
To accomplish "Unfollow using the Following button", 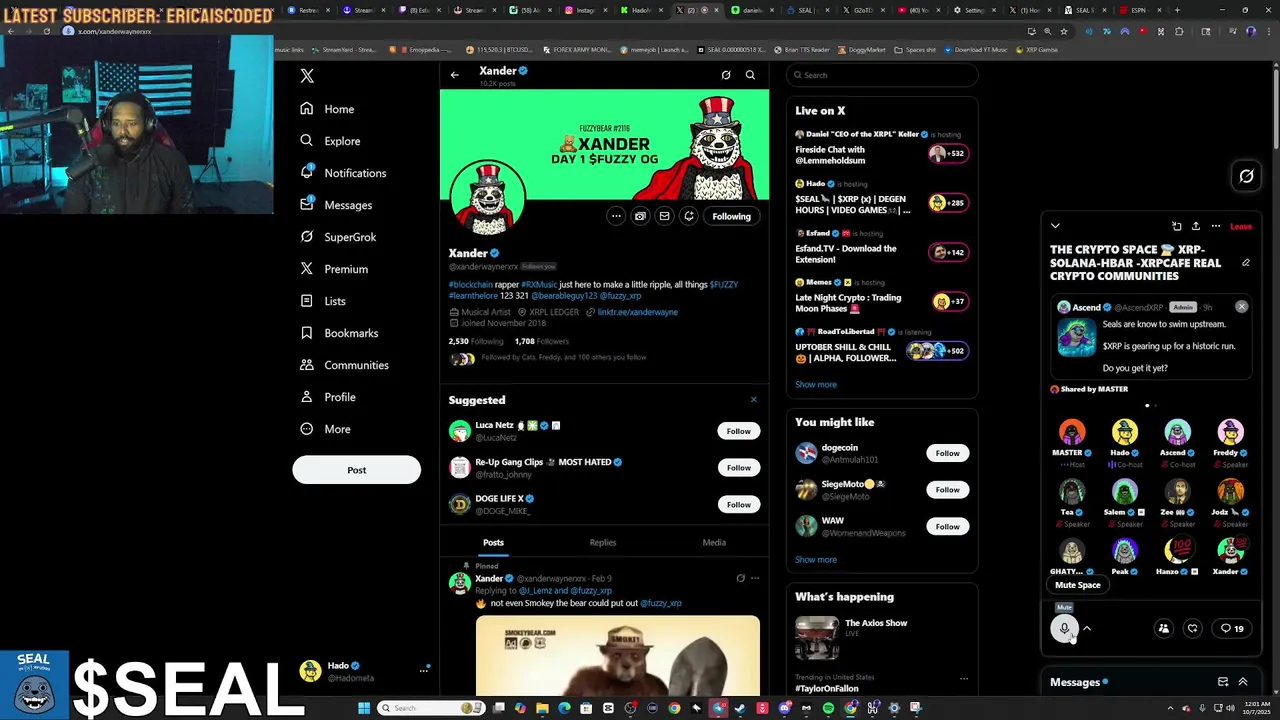I will coord(731,216).
